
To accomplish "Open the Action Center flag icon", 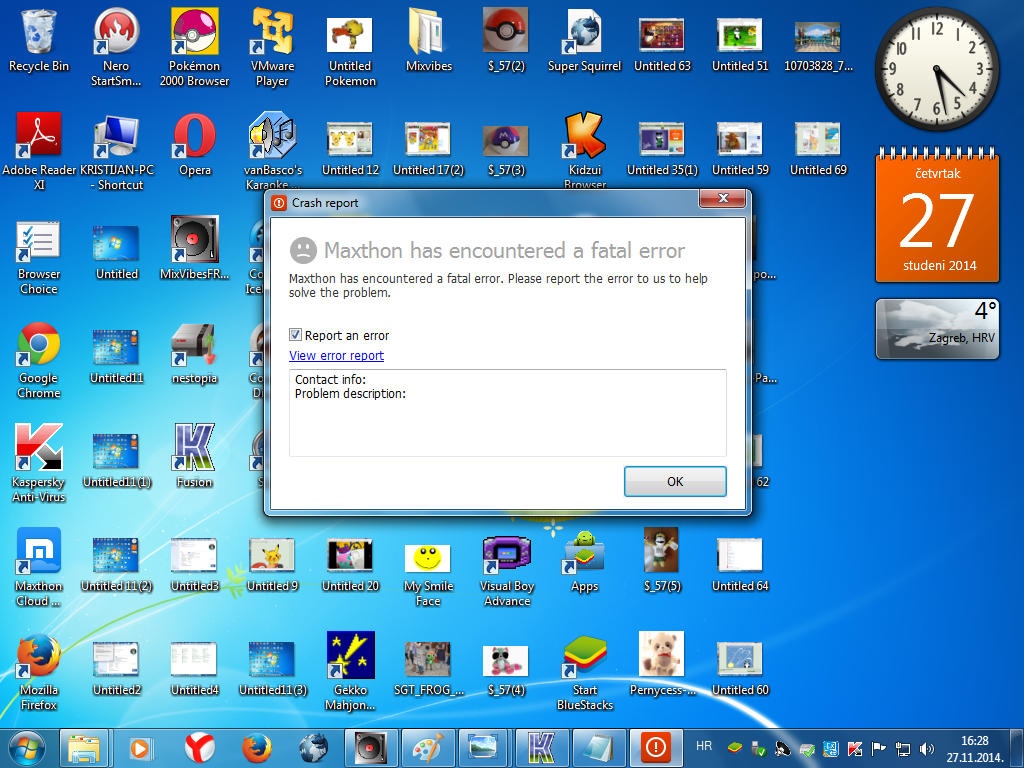I will 880,749.
